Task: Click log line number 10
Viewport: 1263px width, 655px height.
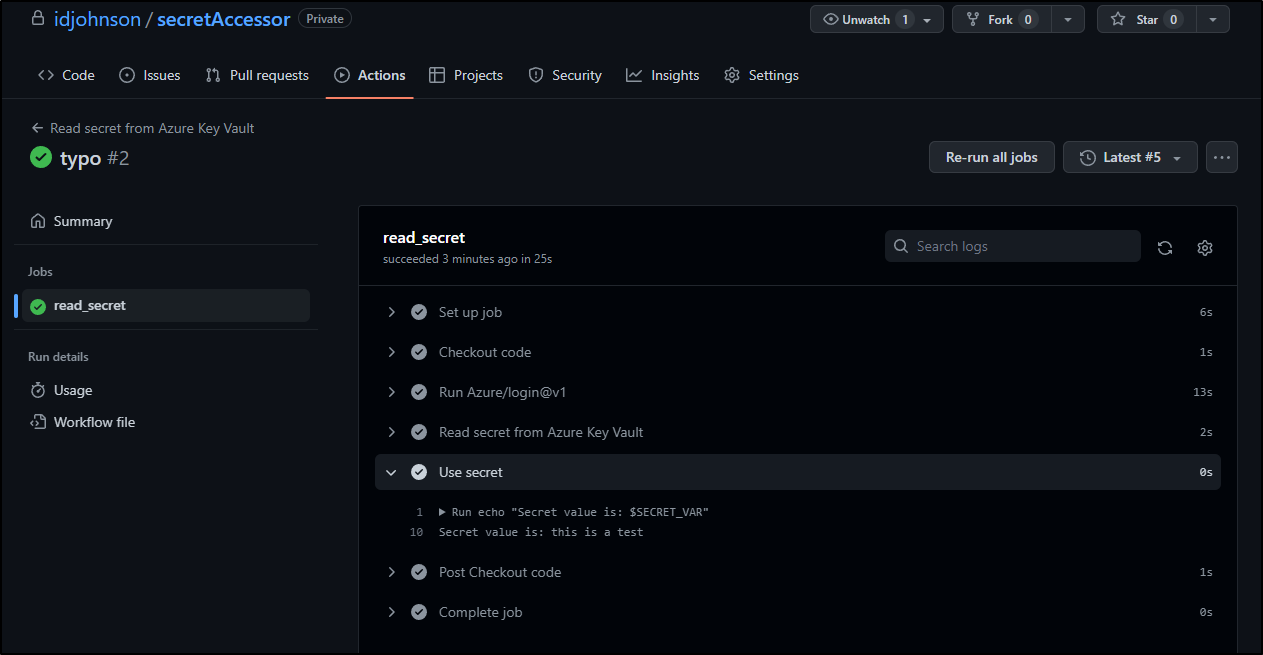Action: coord(417,532)
